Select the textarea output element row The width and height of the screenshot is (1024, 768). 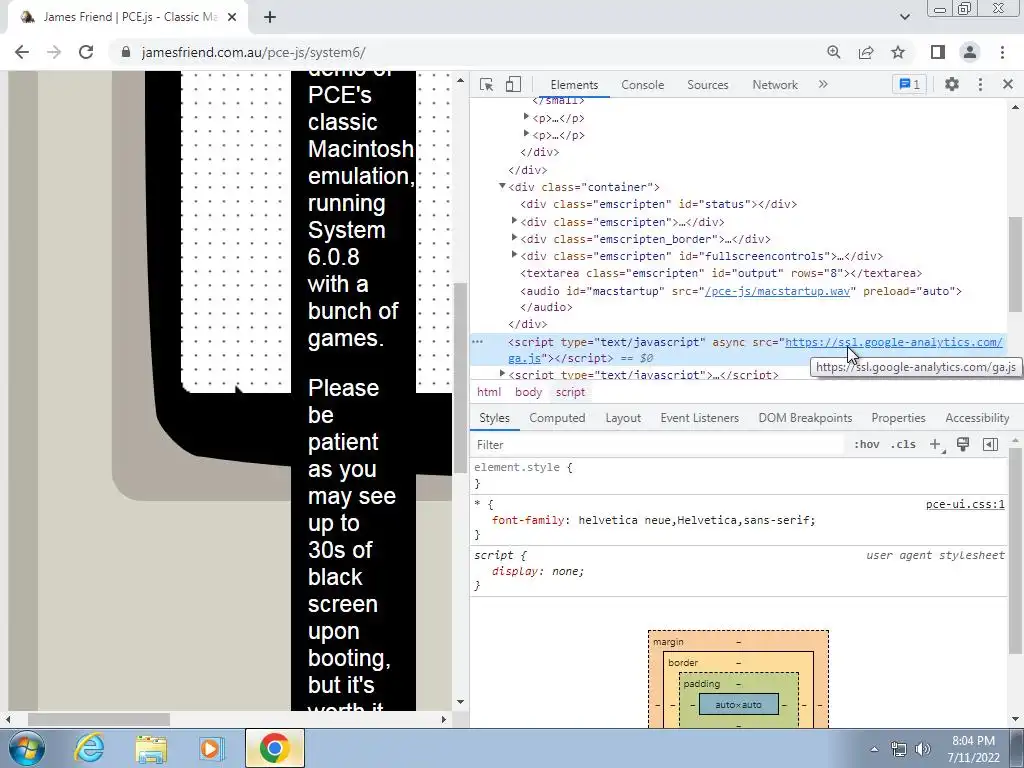721,274
